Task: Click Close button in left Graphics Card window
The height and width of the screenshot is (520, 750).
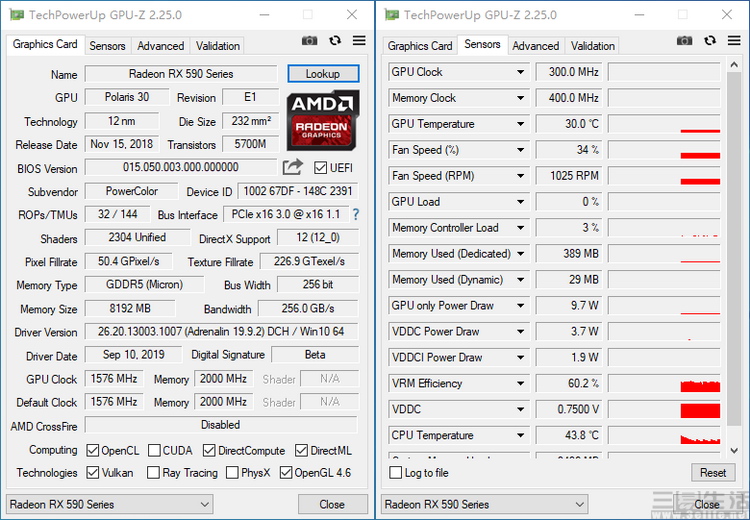Action: 332,504
